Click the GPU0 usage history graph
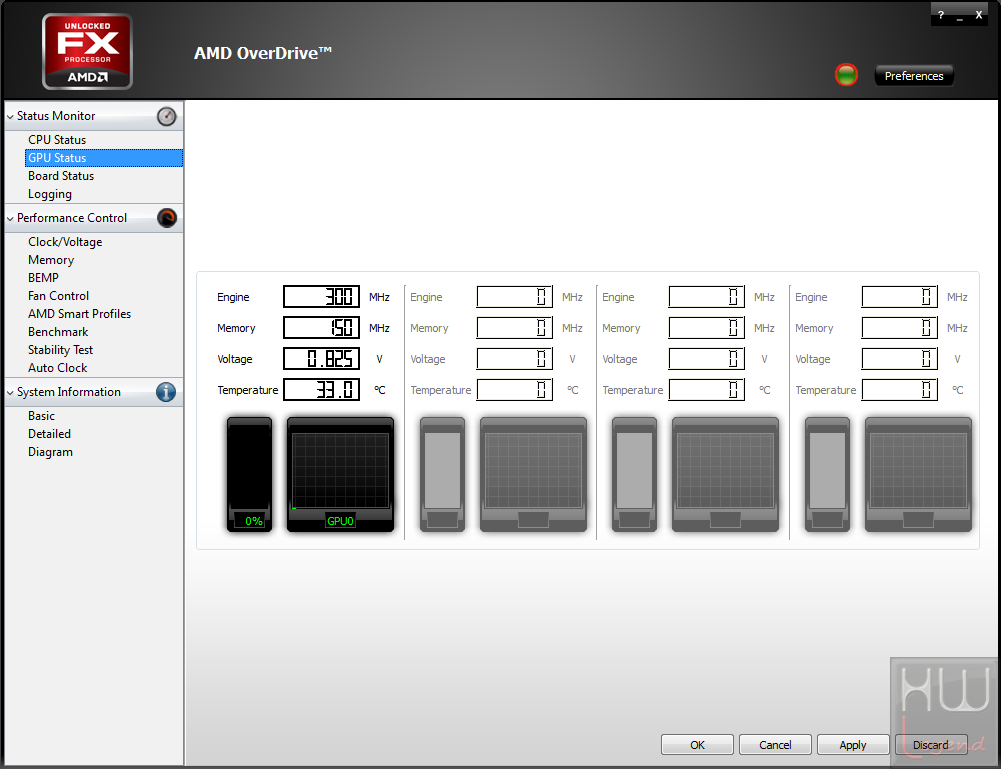Viewport: 1001px width, 769px height. tap(340, 474)
